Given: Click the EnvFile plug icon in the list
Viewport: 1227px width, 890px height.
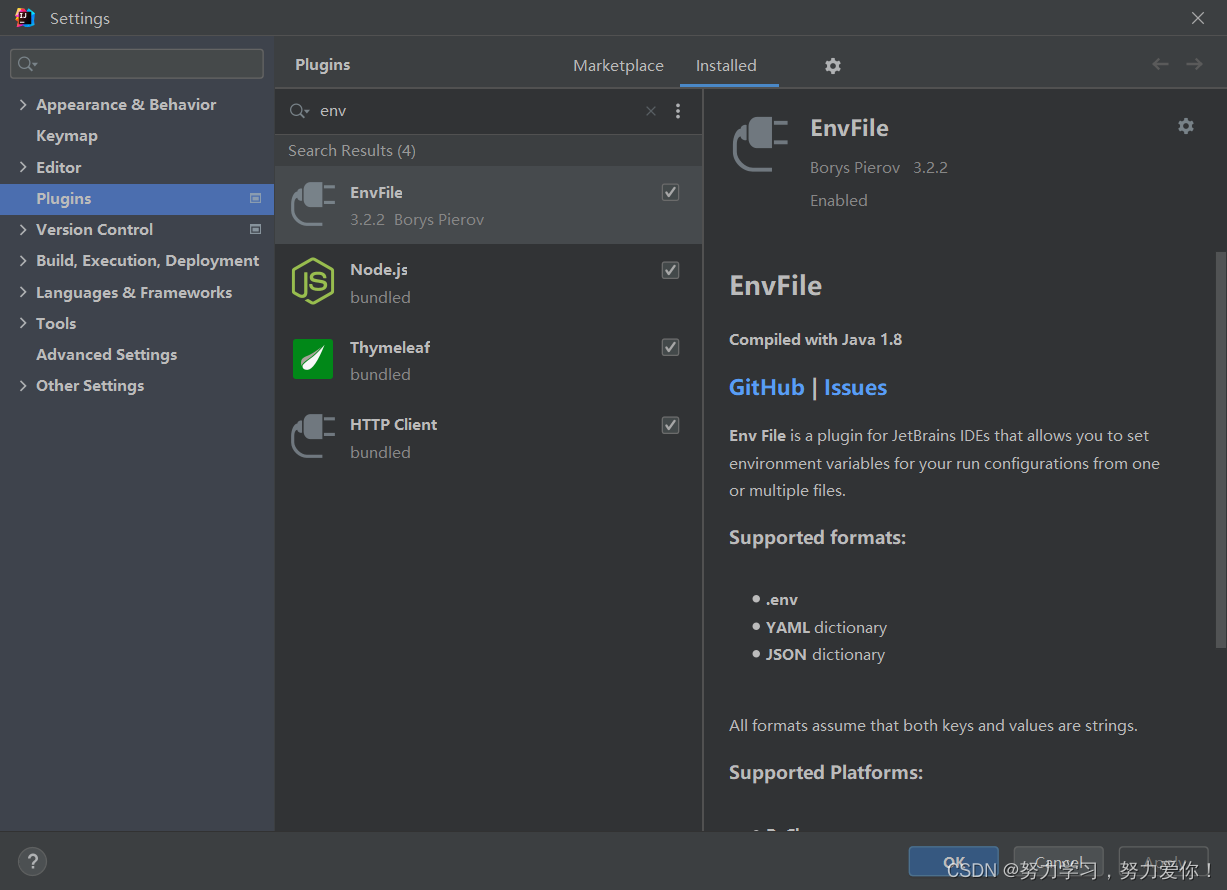Looking at the screenshot, I should 313,204.
